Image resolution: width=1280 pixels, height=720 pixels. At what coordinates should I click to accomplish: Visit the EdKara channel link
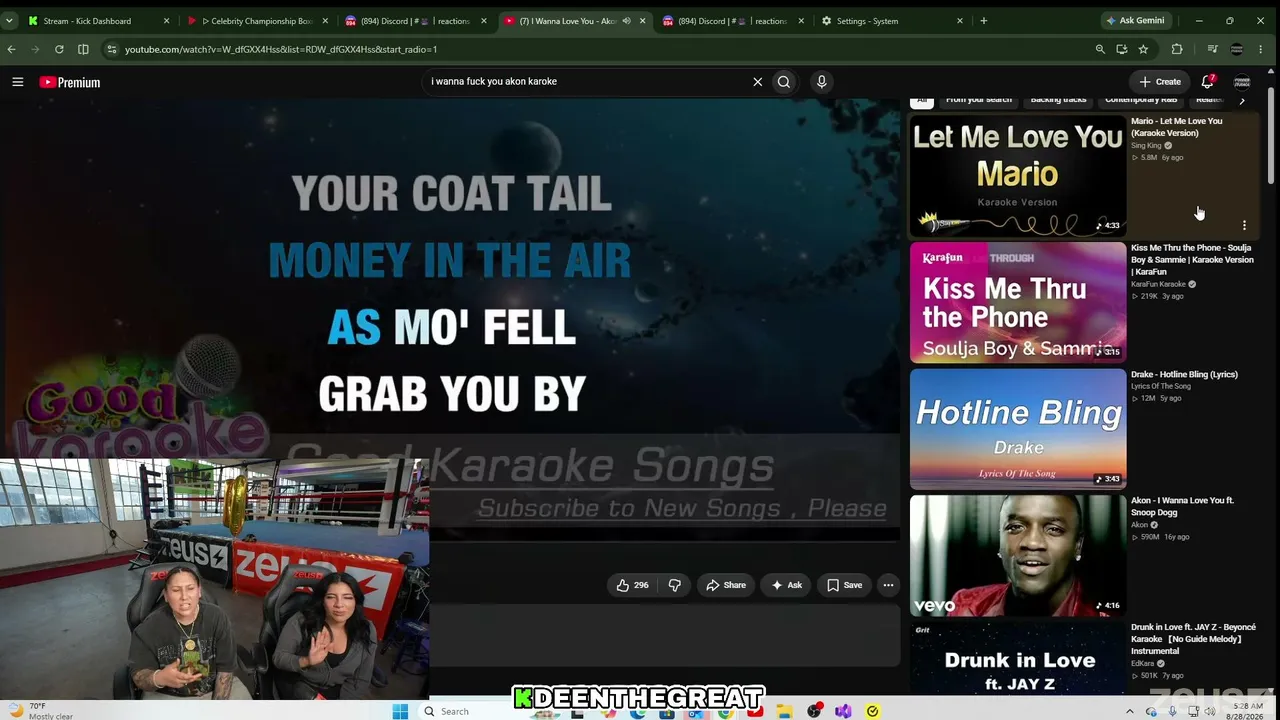pos(1142,664)
